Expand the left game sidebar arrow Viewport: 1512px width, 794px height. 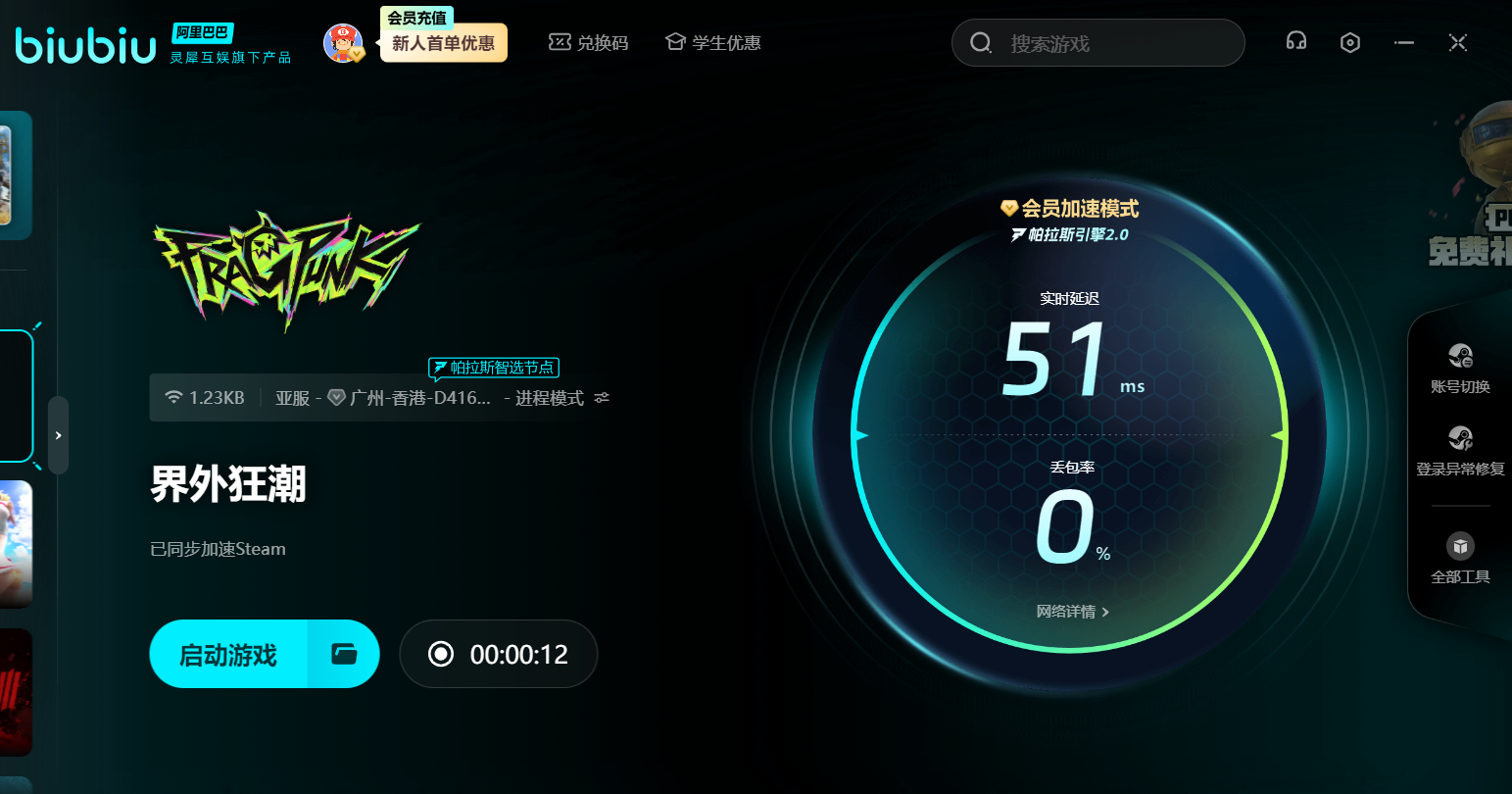(x=59, y=435)
